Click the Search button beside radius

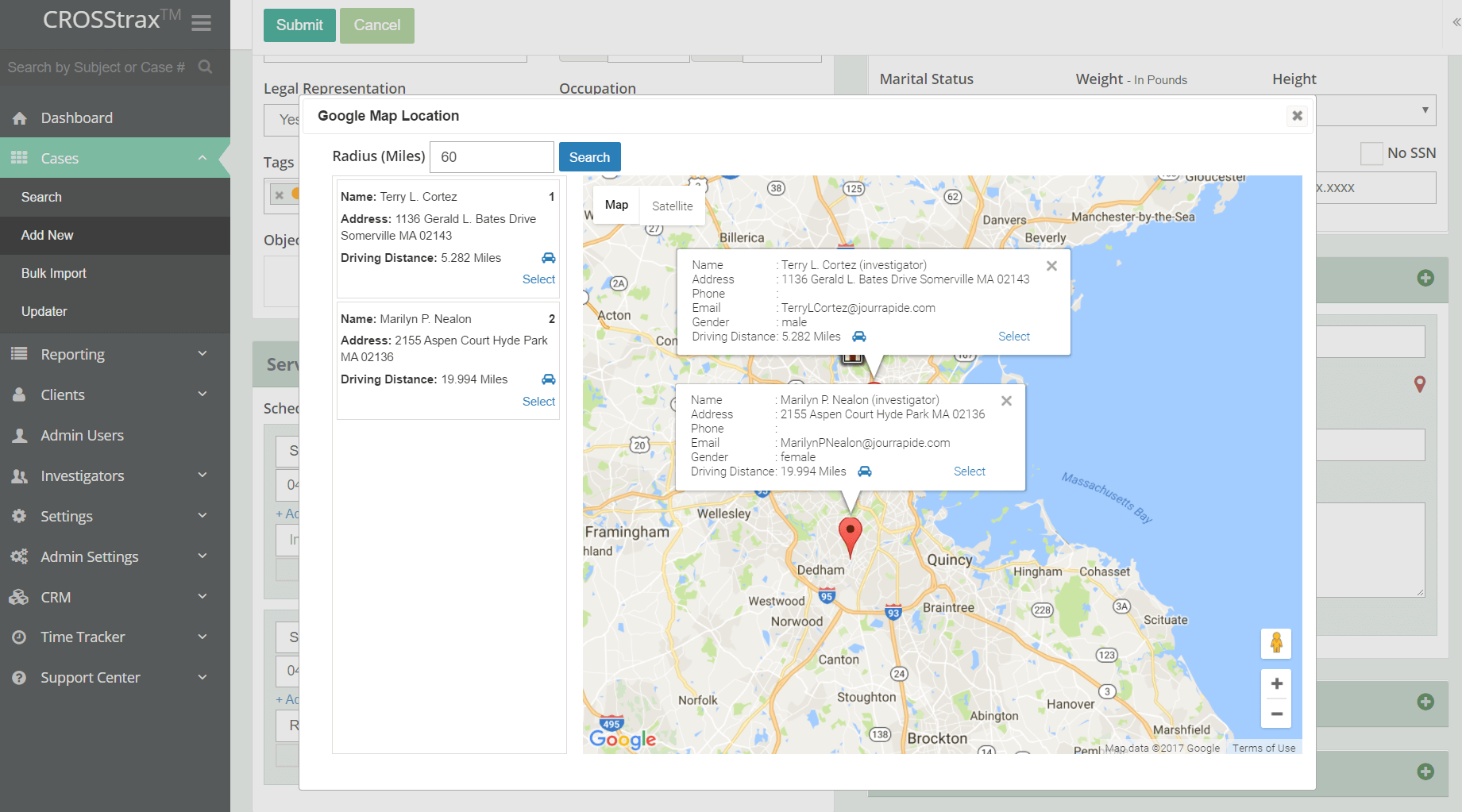pyautogui.click(x=589, y=157)
